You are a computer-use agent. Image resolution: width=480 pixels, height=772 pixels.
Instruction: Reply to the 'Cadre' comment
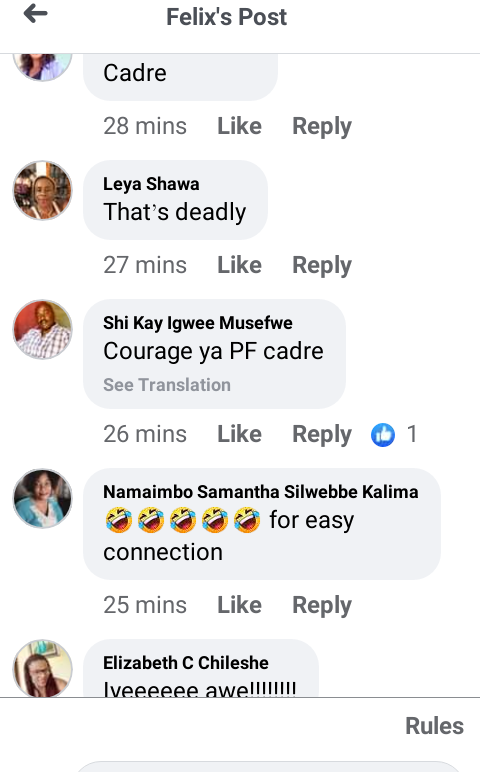322,127
